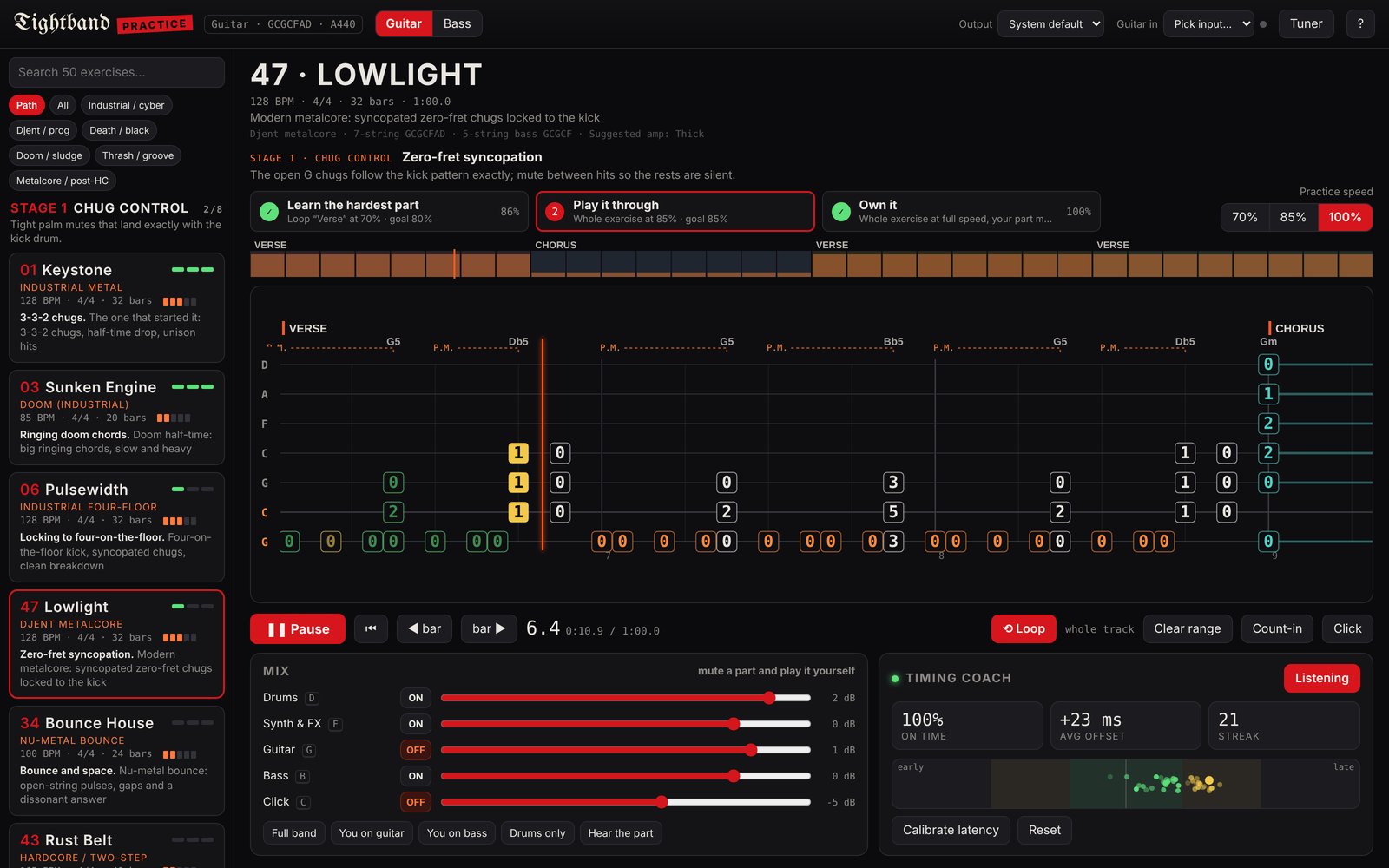Open the Tuner

pos(1306,23)
